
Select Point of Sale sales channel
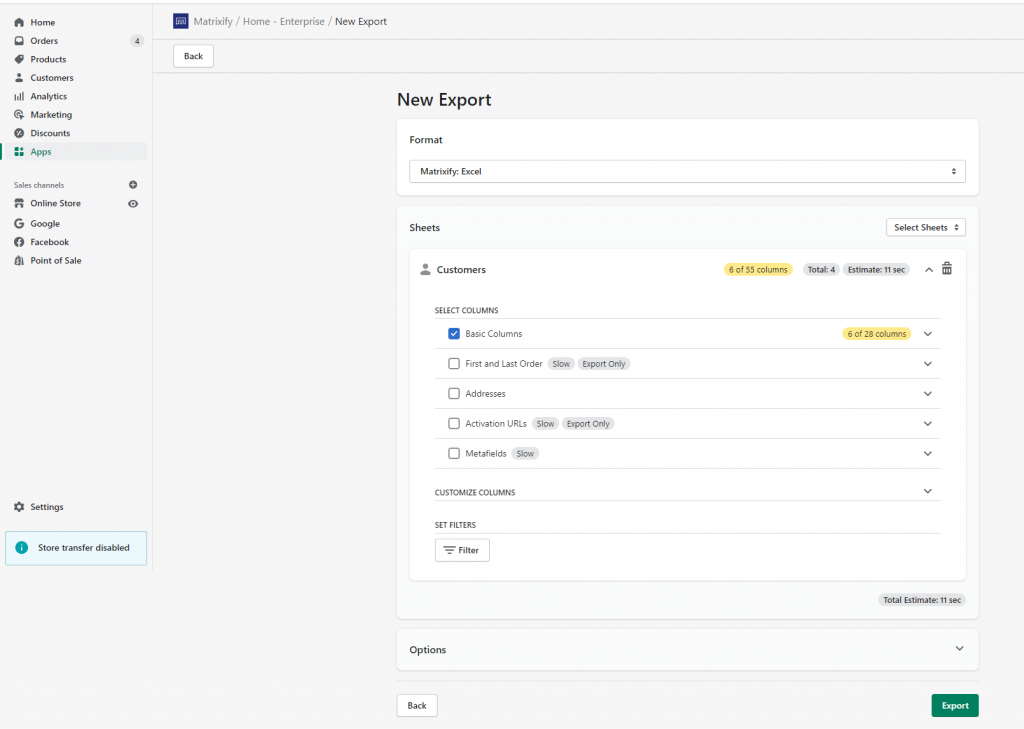pyautogui.click(x=55, y=260)
